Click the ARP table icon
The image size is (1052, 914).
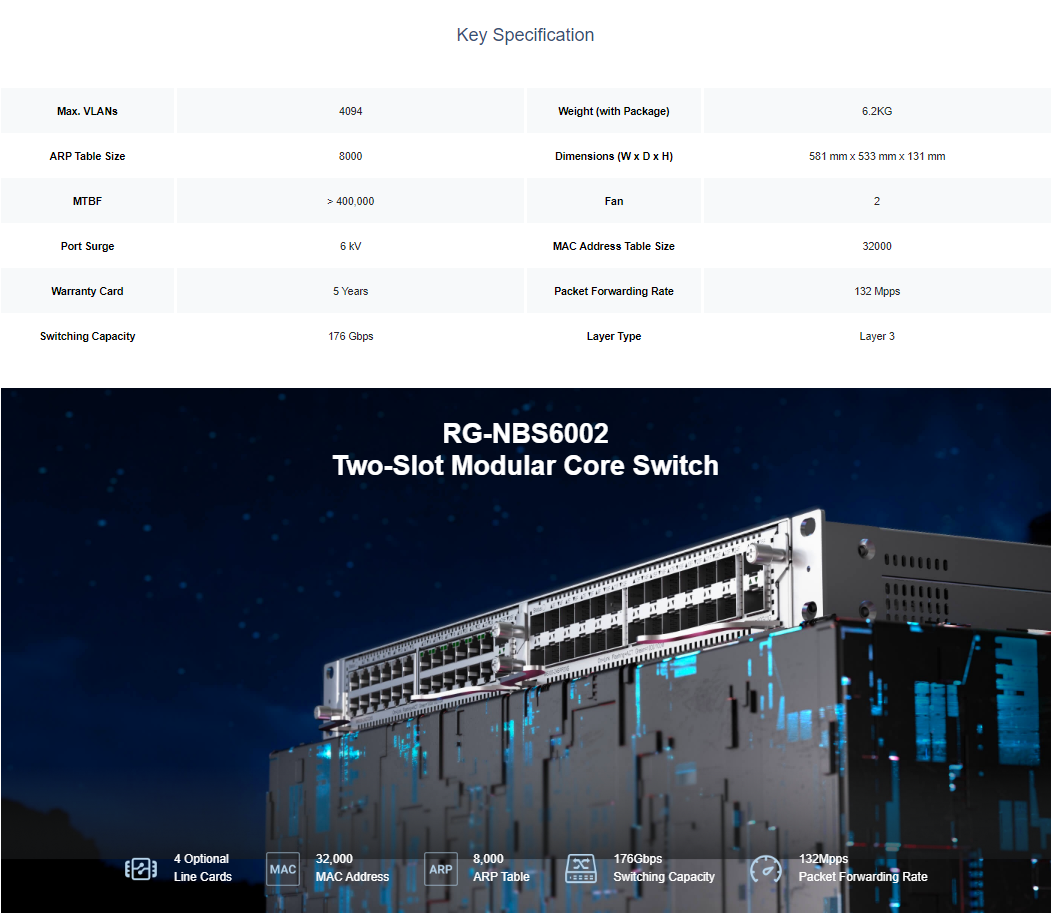point(441,868)
